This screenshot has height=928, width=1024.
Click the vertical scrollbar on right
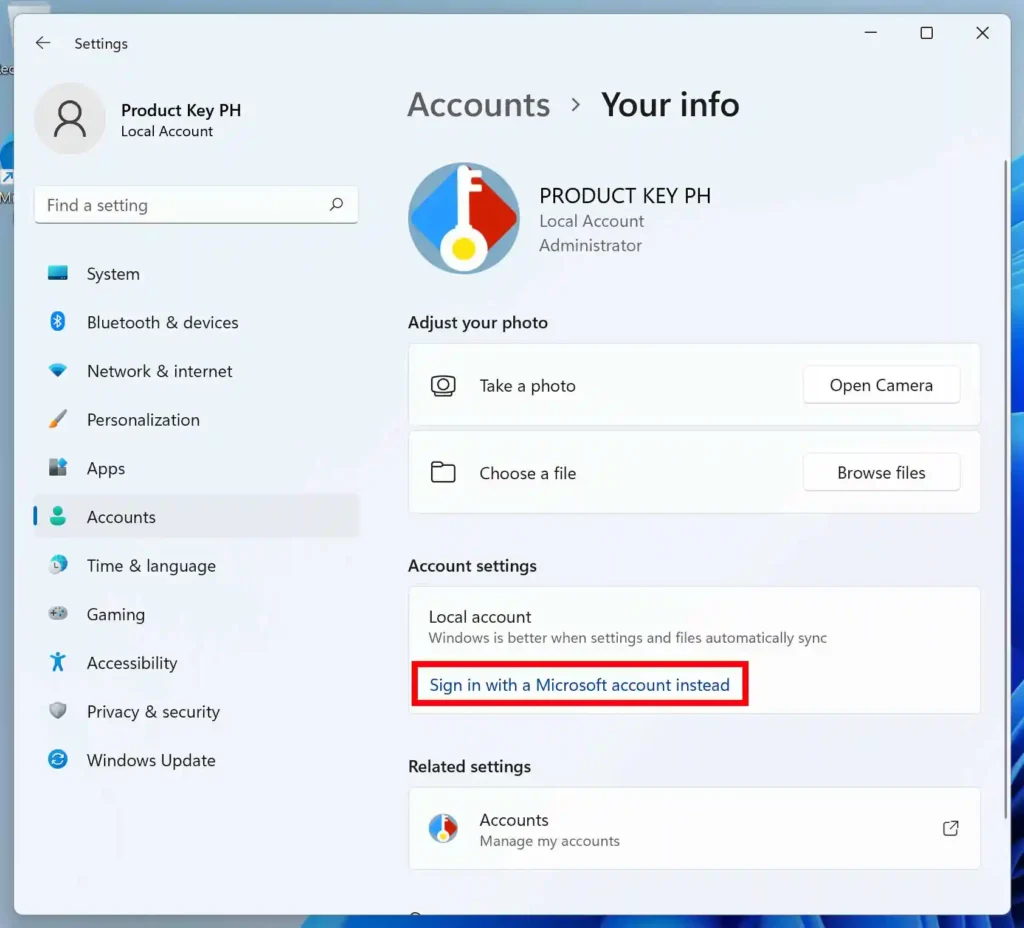pos(1006,488)
